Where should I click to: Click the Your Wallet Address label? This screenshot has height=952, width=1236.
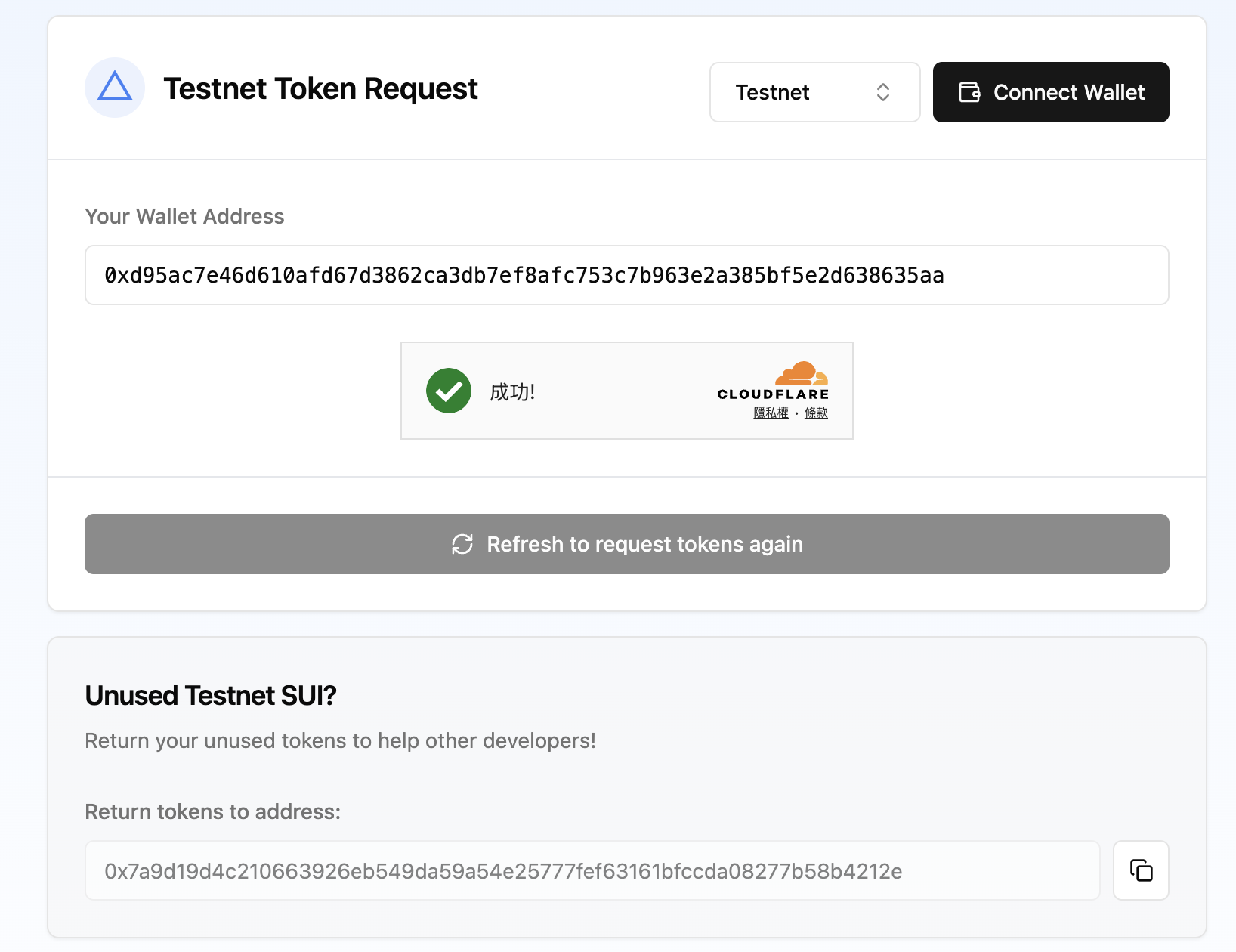(184, 216)
